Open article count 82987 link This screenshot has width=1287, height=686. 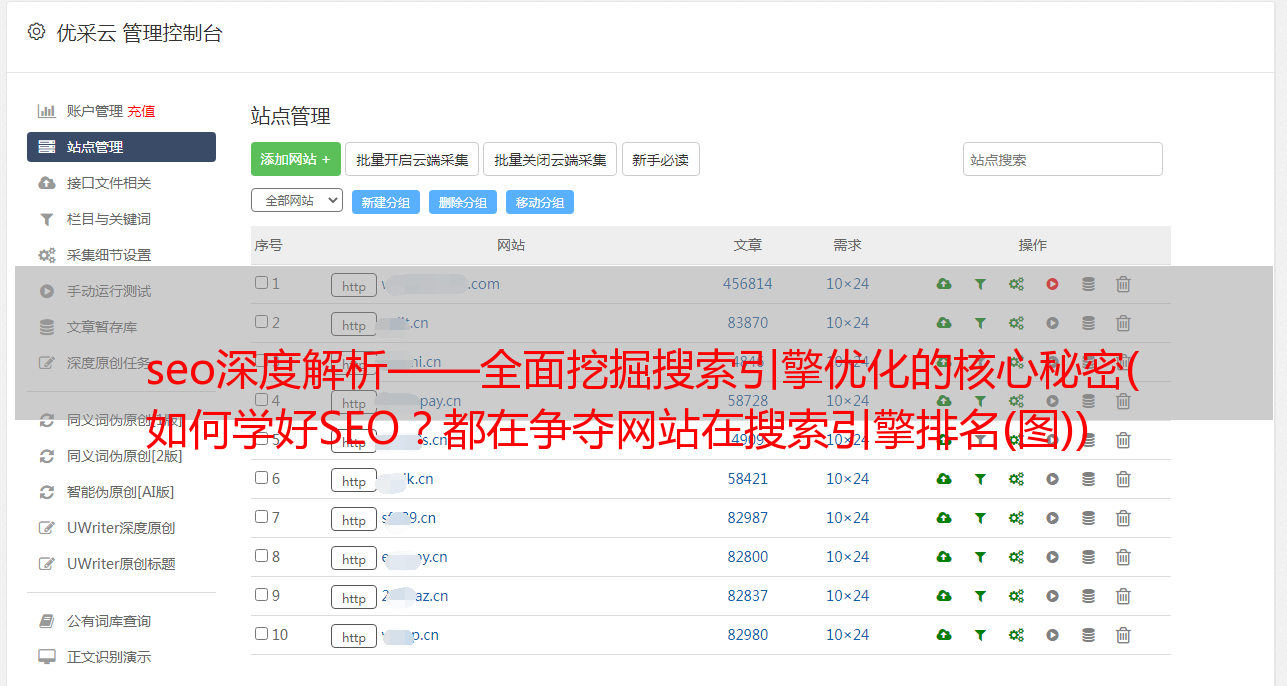(x=748, y=518)
